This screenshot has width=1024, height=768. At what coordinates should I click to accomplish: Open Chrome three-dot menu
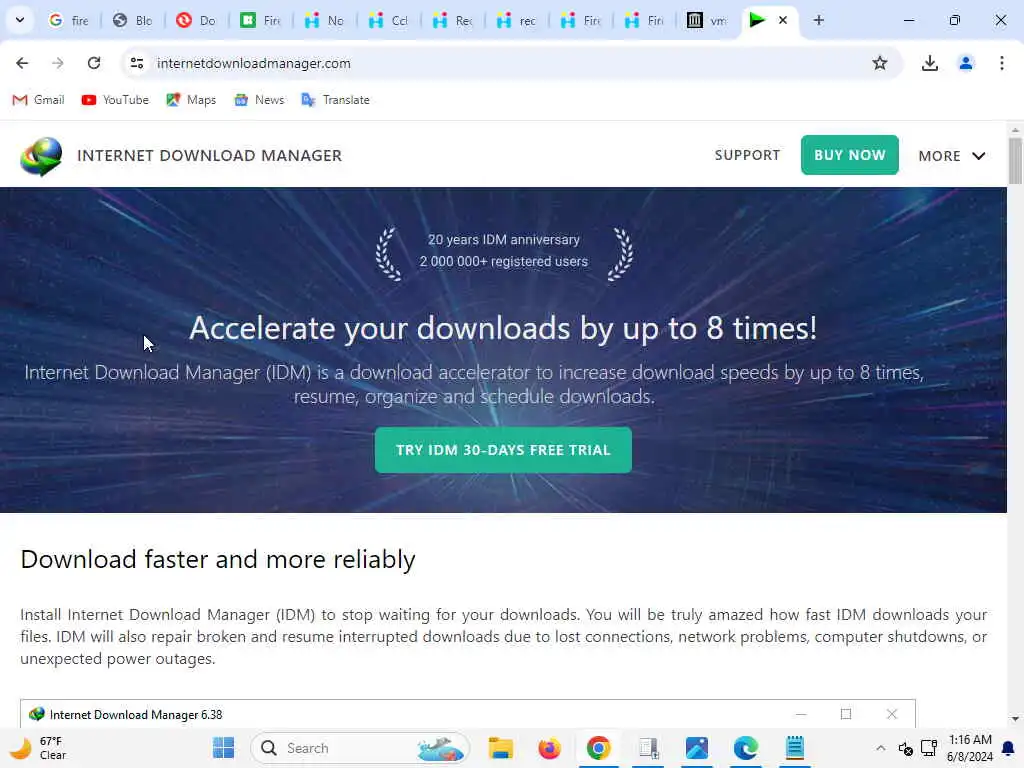1001,63
